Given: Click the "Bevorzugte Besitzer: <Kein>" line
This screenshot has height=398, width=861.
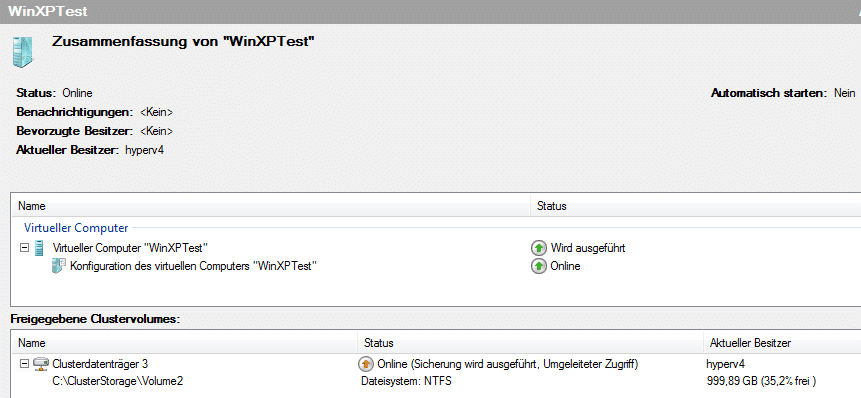Looking at the screenshot, I should pyautogui.click(x=94, y=131).
